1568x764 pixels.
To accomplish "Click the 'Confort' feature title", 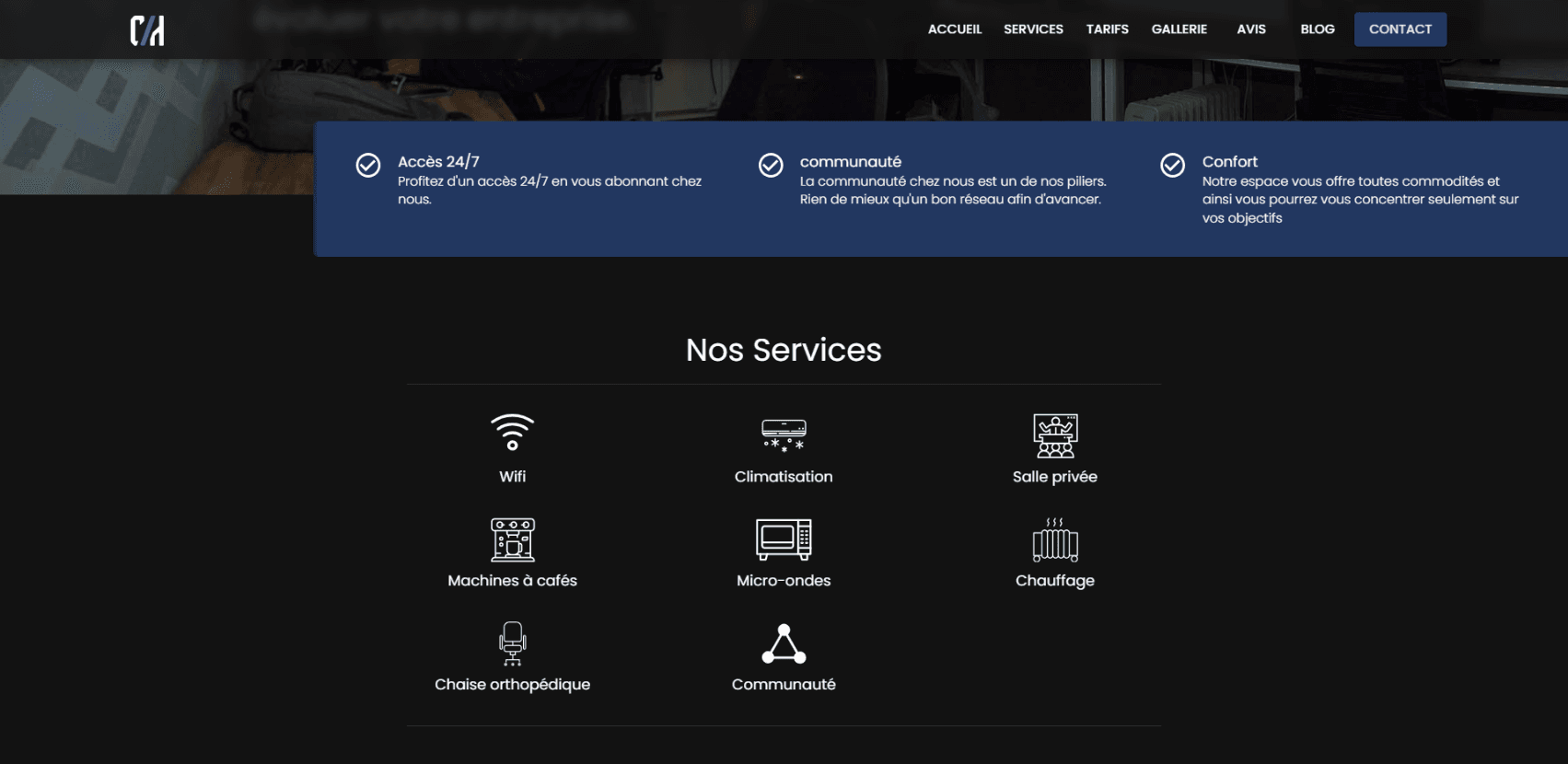I will (x=1229, y=161).
